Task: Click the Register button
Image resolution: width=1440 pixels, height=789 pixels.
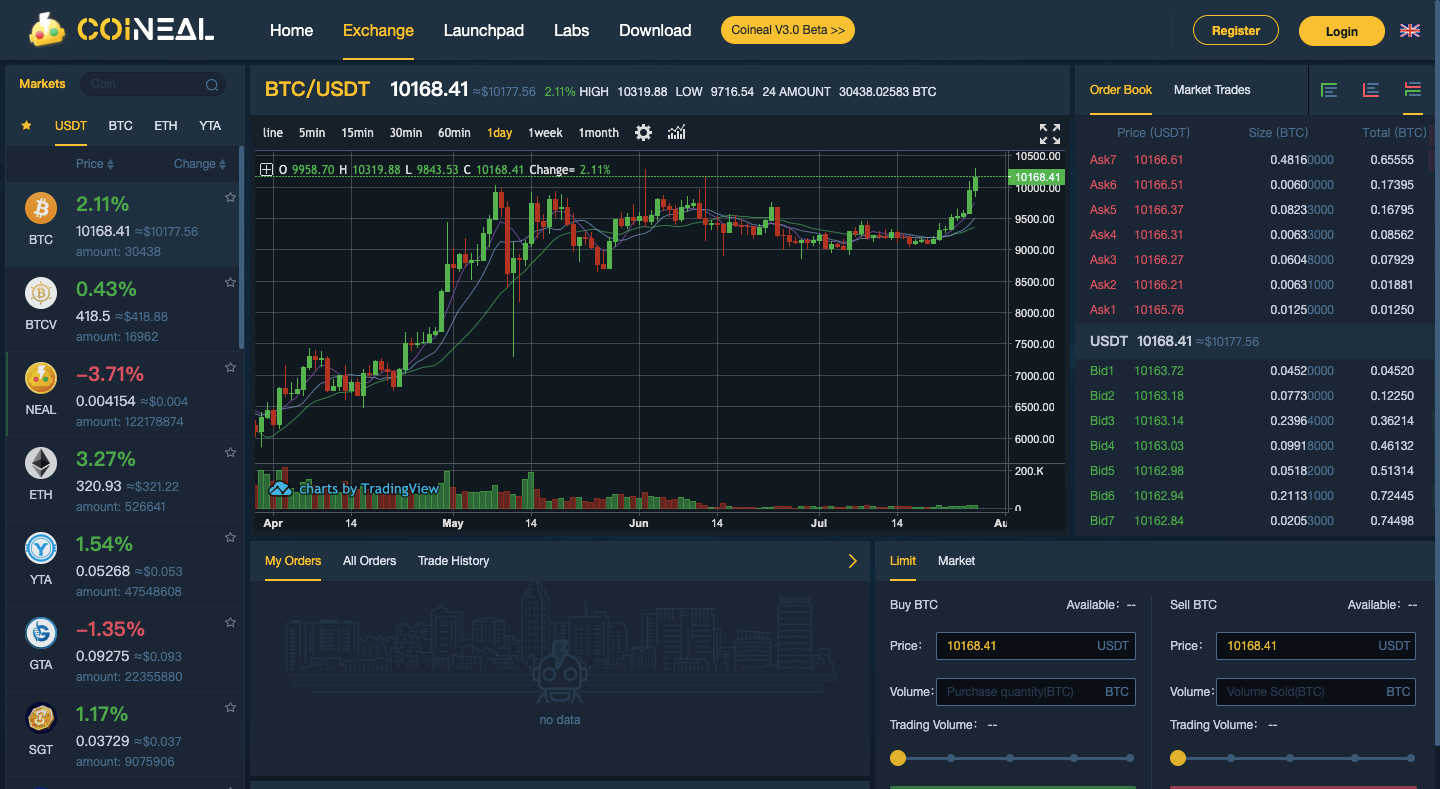Action: [1236, 30]
